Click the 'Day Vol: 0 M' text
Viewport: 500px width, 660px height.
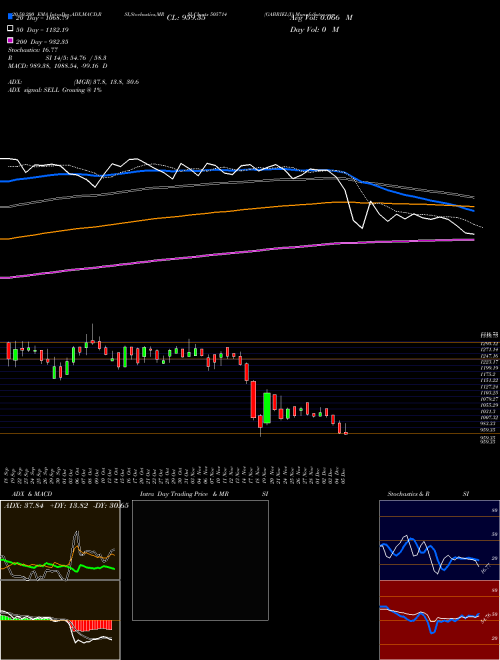[x=314, y=29]
